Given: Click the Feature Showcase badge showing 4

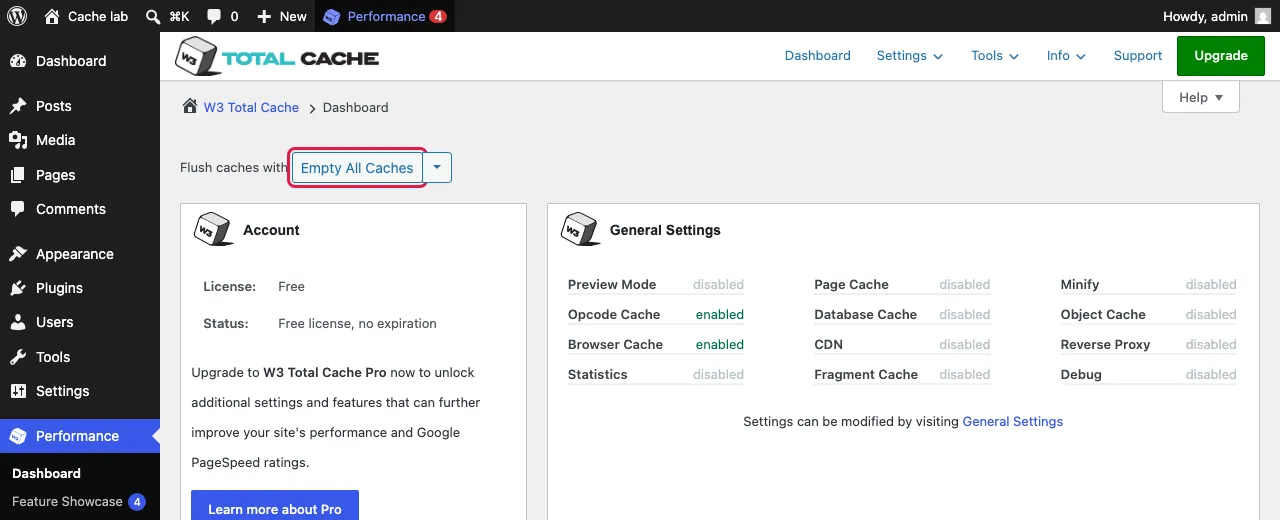Looking at the screenshot, I should point(137,502).
